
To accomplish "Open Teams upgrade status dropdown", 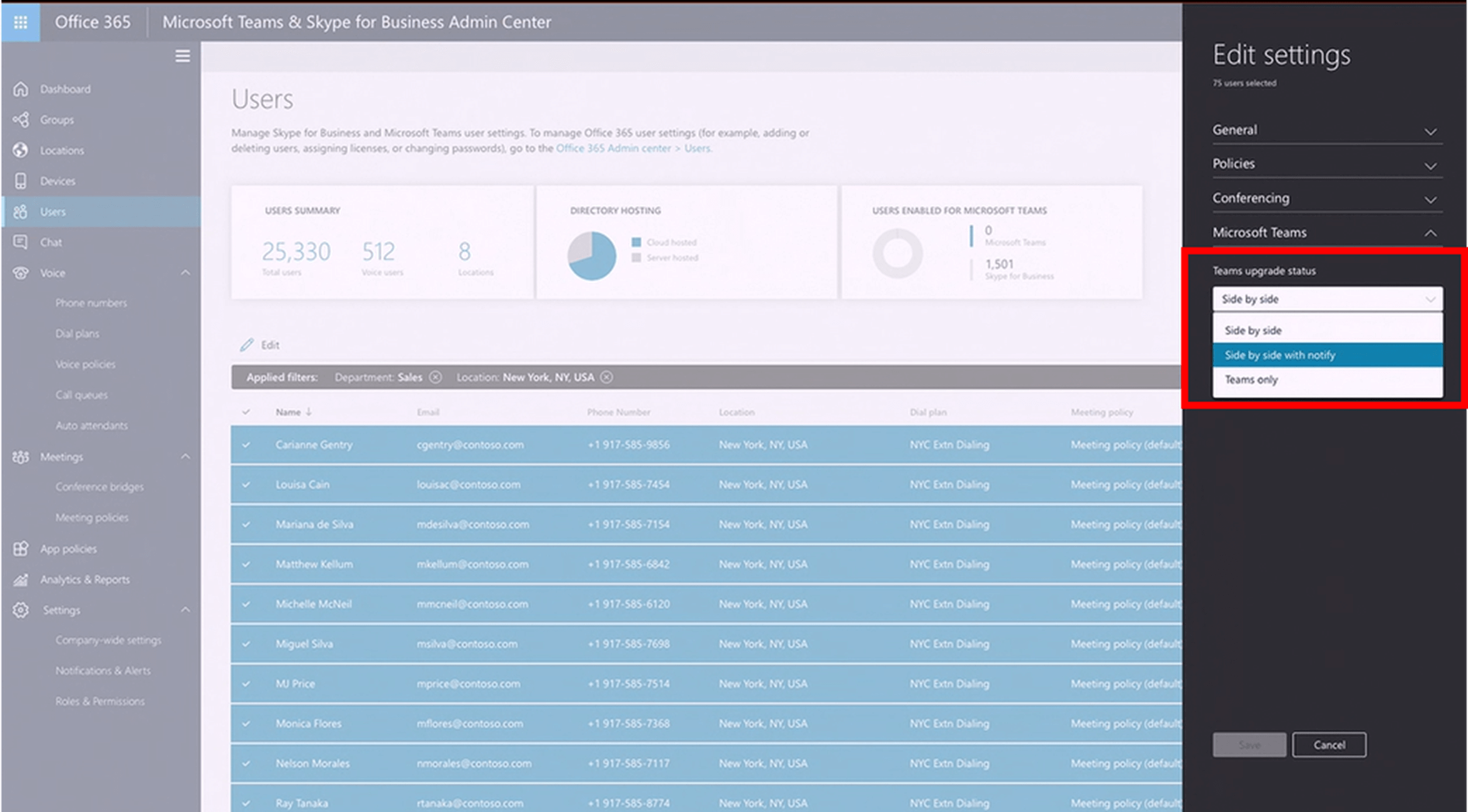I will pyautogui.click(x=1327, y=299).
